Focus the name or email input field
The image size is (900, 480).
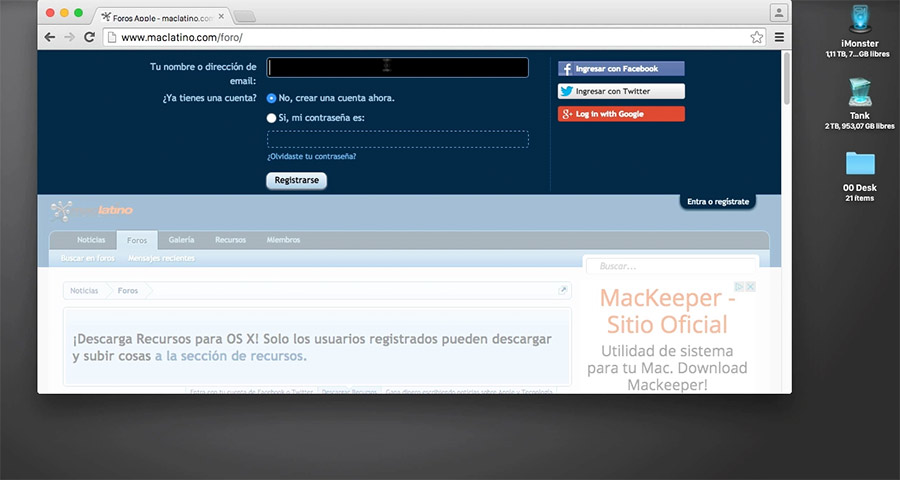click(x=397, y=67)
